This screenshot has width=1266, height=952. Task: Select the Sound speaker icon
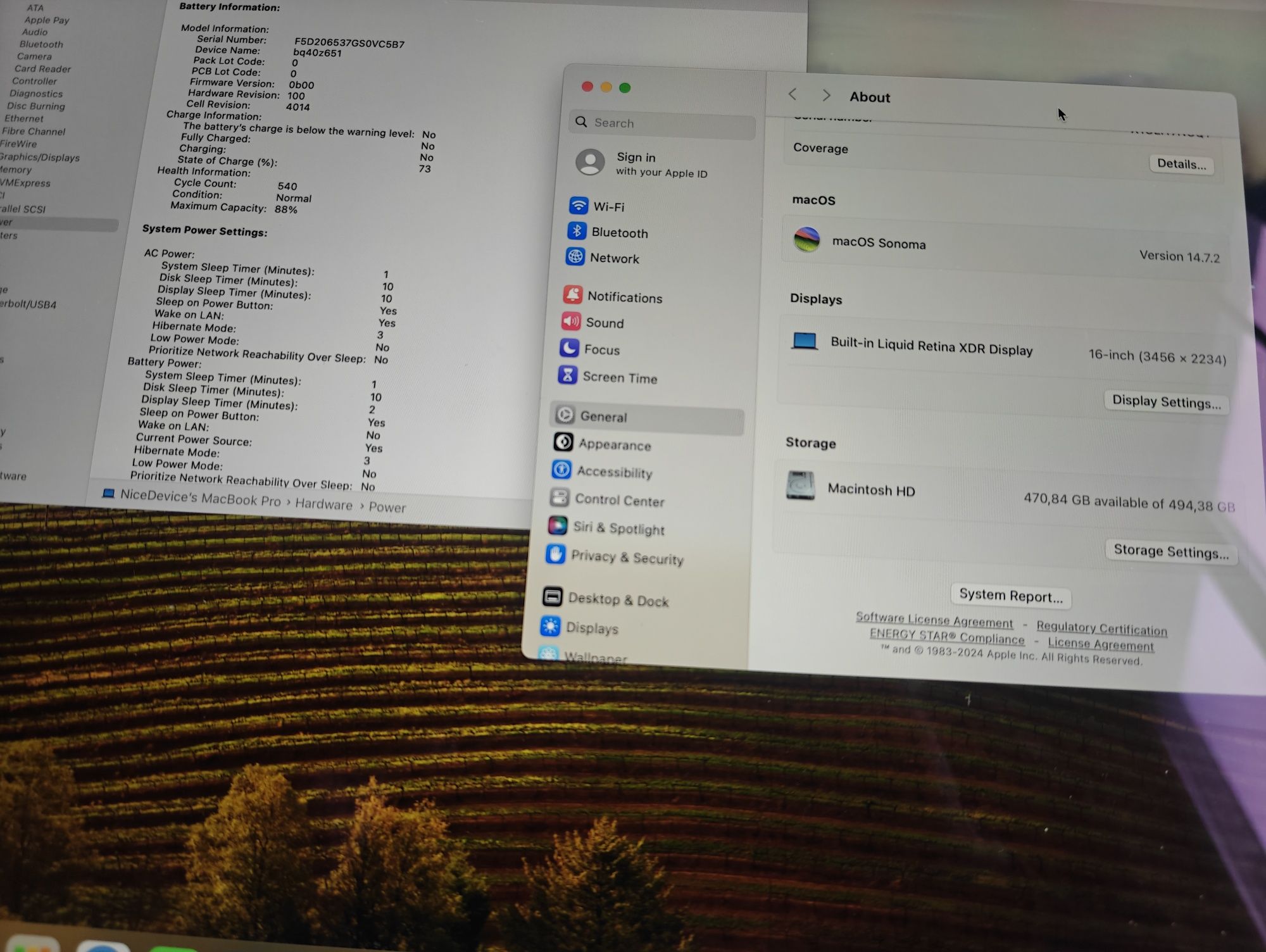[x=571, y=322]
